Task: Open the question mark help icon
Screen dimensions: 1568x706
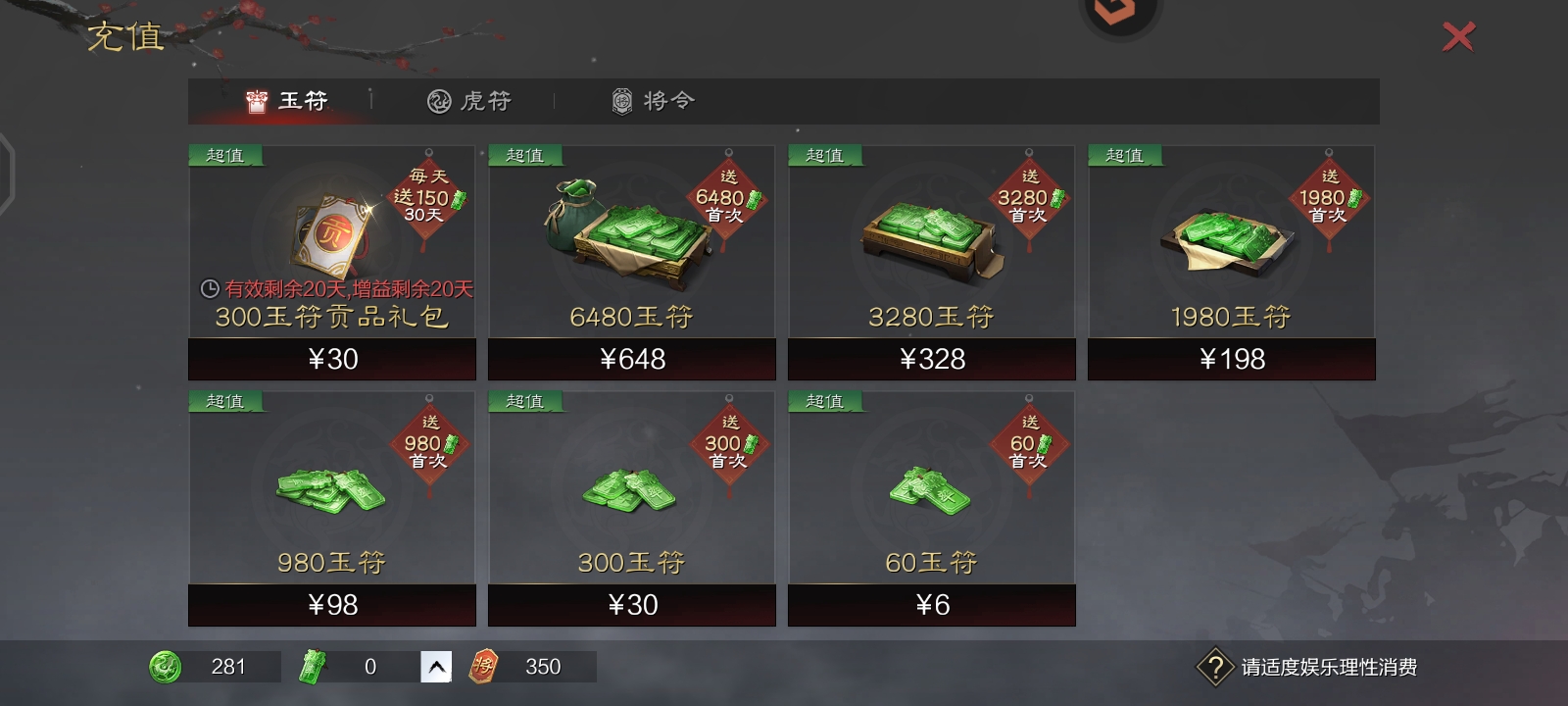Action: (1215, 668)
